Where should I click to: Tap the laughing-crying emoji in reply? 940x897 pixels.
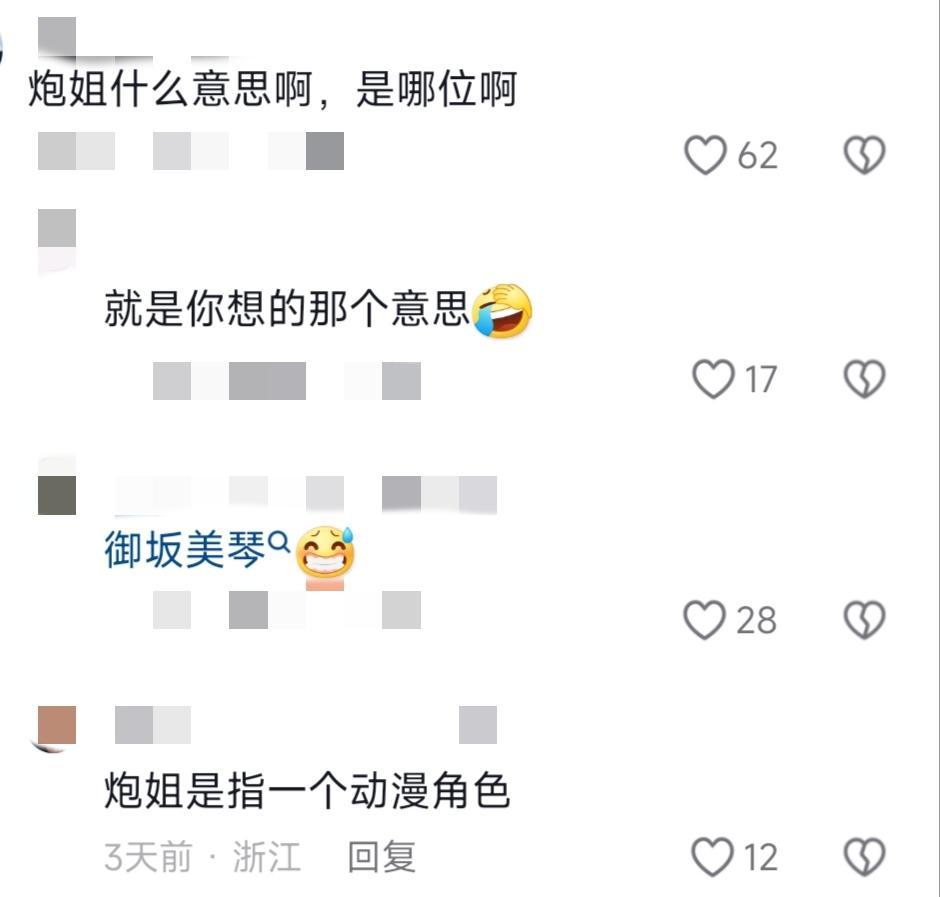[503, 309]
